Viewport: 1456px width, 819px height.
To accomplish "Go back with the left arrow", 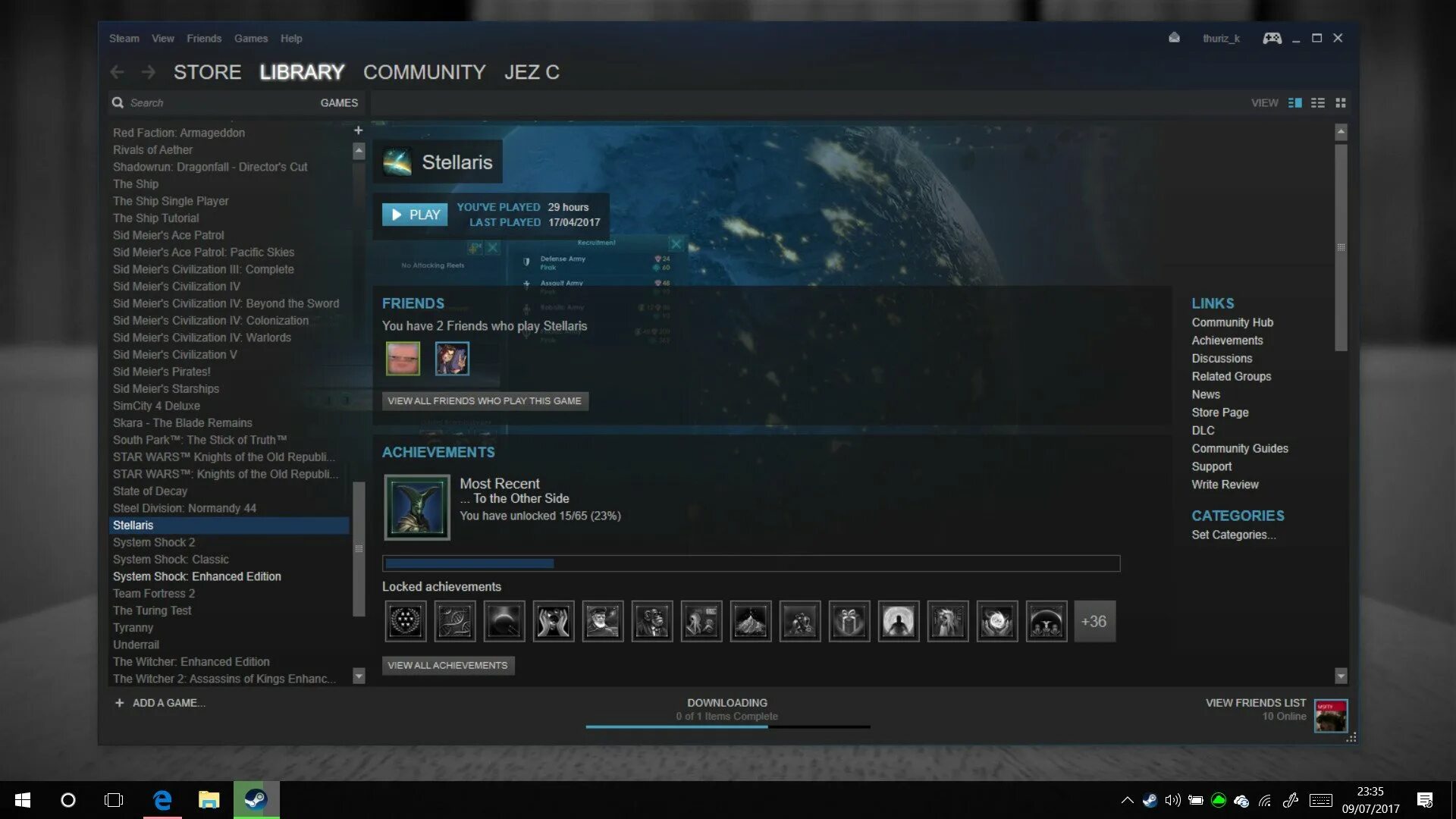I will [x=117, y=72].
